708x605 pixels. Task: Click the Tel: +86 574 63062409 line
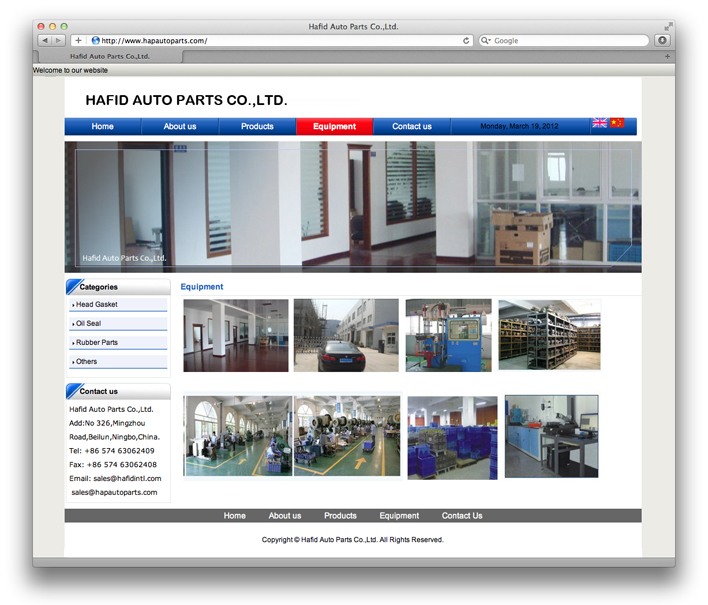pos(112,451)
